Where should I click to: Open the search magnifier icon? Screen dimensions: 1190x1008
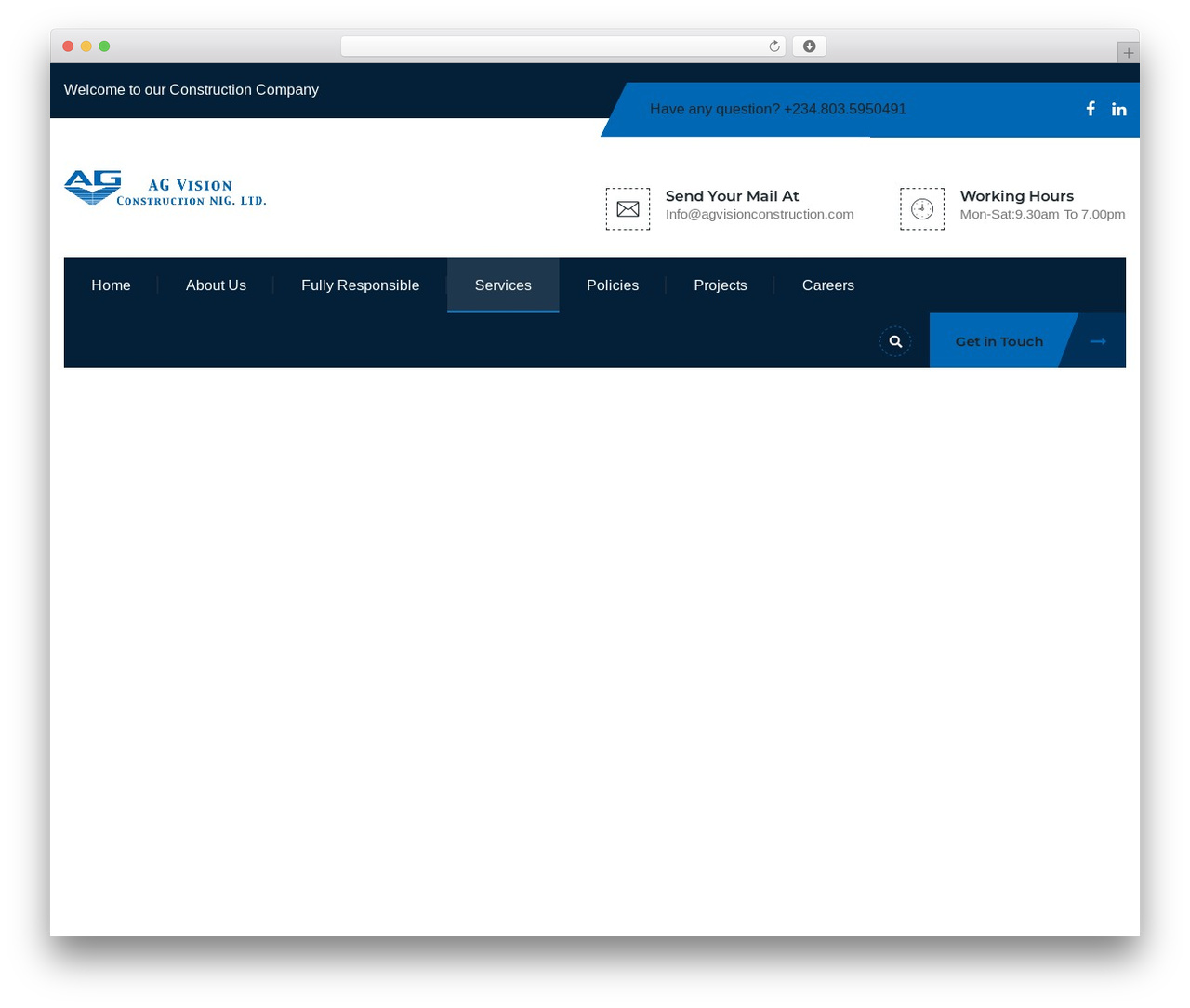click(x=895, y=341)
